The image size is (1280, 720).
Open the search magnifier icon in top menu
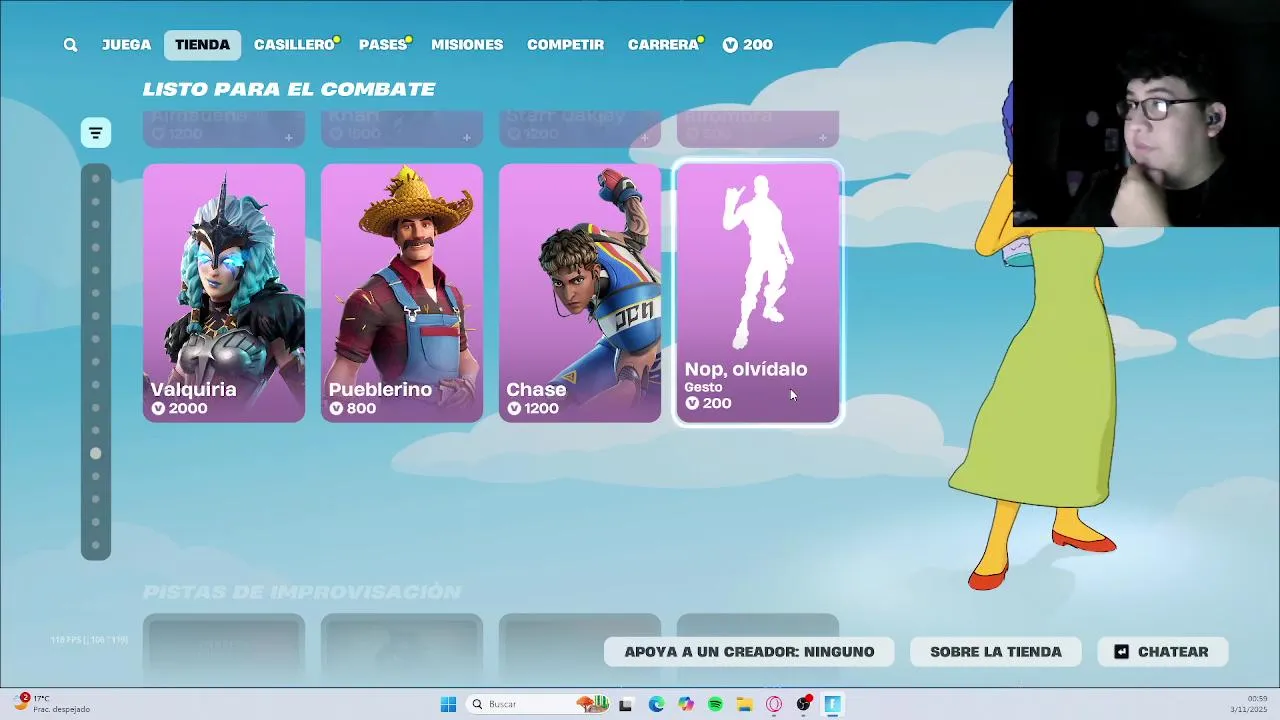pos(70,45)
